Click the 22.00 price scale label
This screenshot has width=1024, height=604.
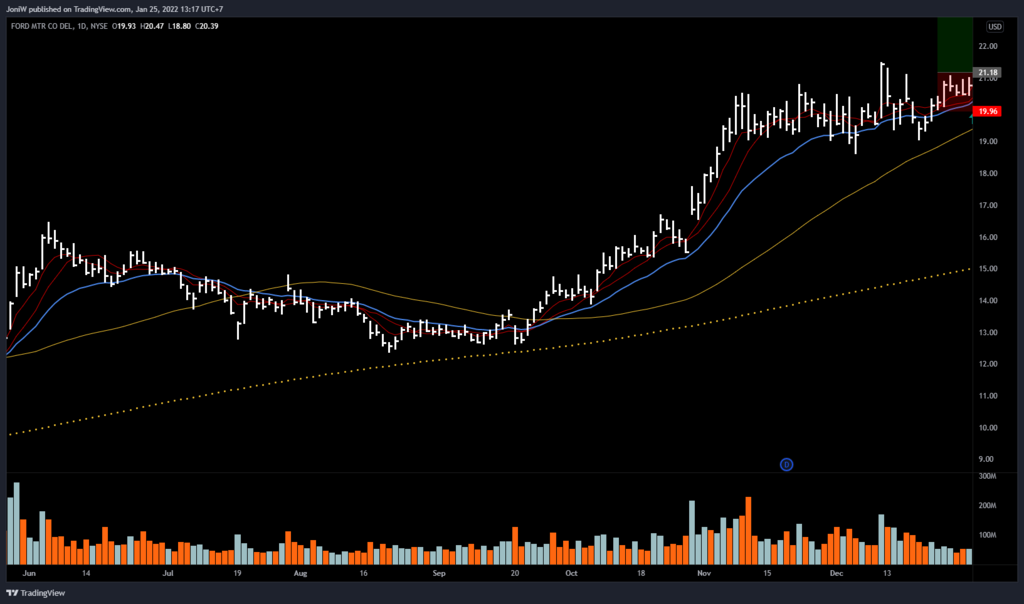[989, 46]
